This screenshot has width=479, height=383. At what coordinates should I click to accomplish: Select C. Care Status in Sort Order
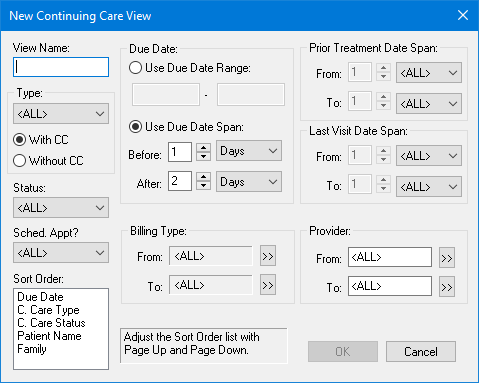[51, 323]
